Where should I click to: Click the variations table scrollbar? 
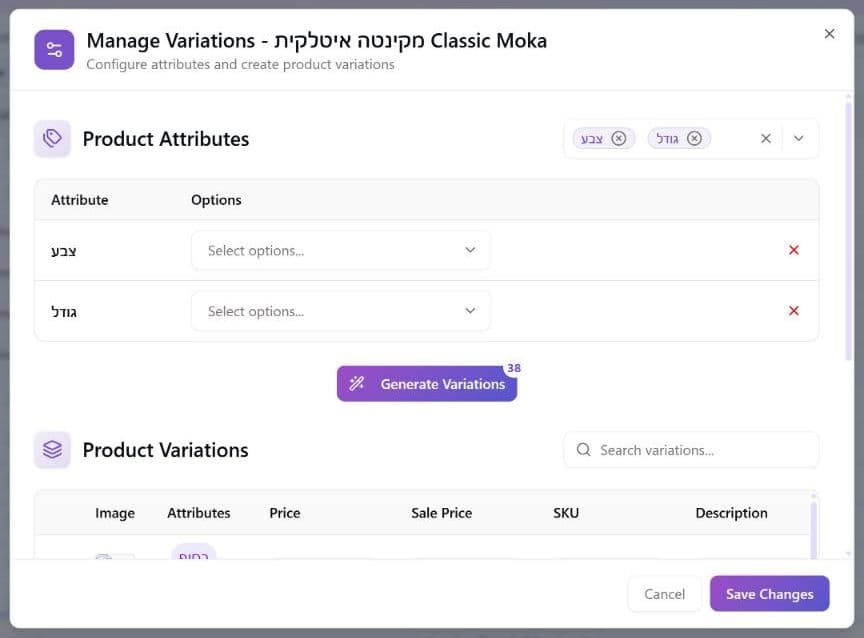tap(813, 529)
